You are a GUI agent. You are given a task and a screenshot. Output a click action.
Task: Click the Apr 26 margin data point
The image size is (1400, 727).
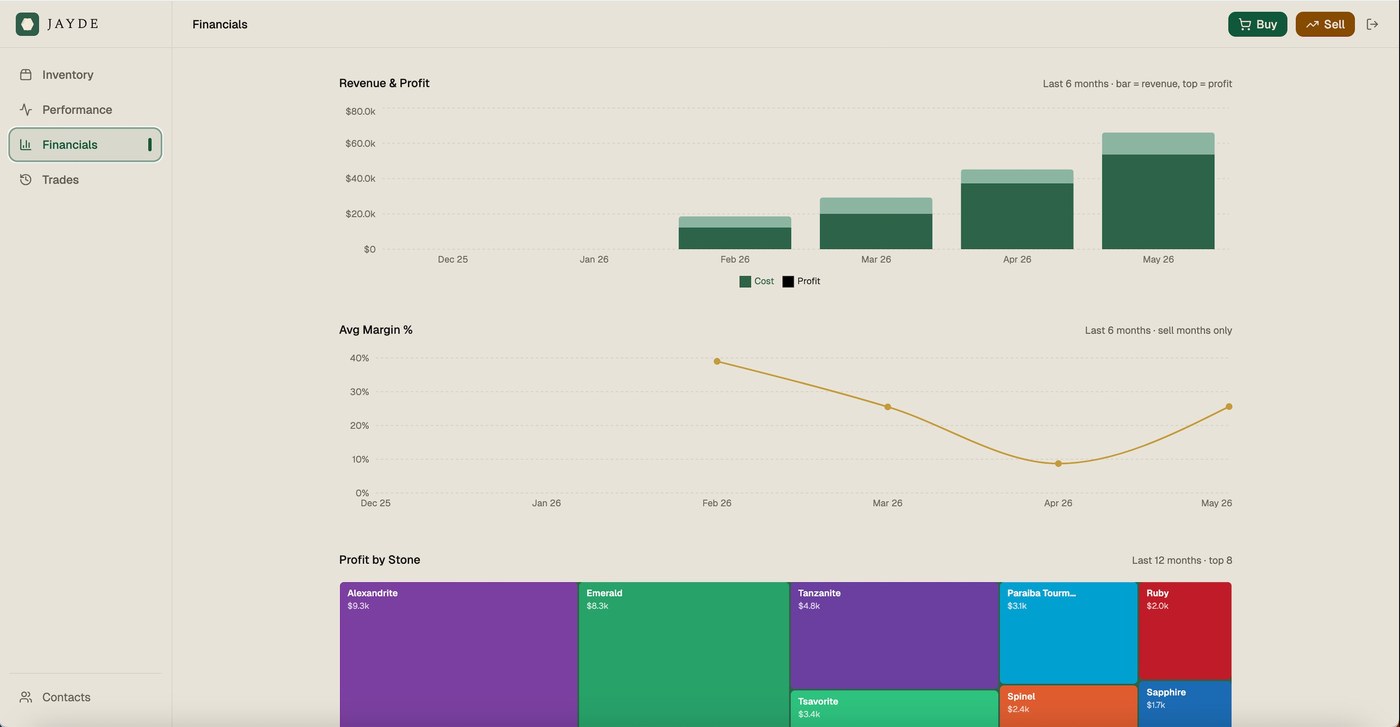pyautogui.click(x=1058, y=464)
